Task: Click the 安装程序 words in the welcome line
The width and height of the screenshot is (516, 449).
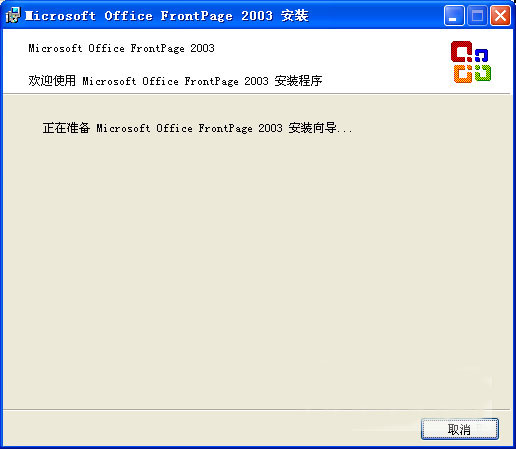Action: click(298, 81)
